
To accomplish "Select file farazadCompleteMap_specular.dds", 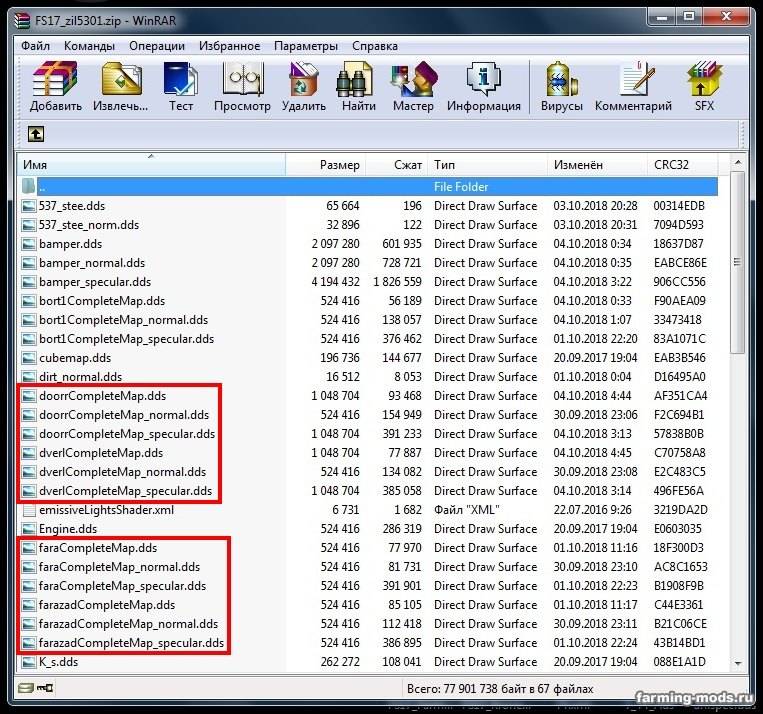I will click(131, 643).
